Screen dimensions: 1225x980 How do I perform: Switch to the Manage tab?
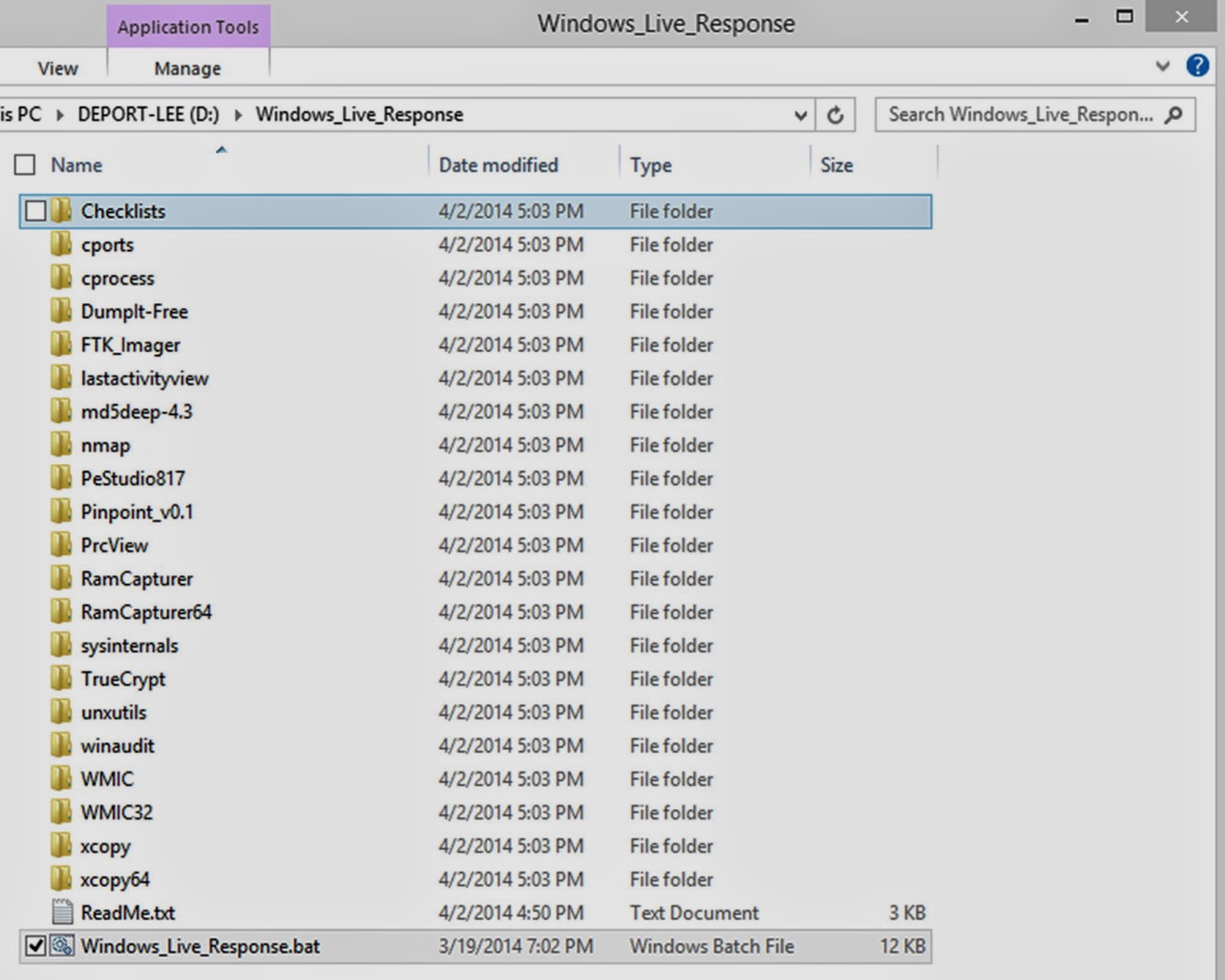(187, 67)
